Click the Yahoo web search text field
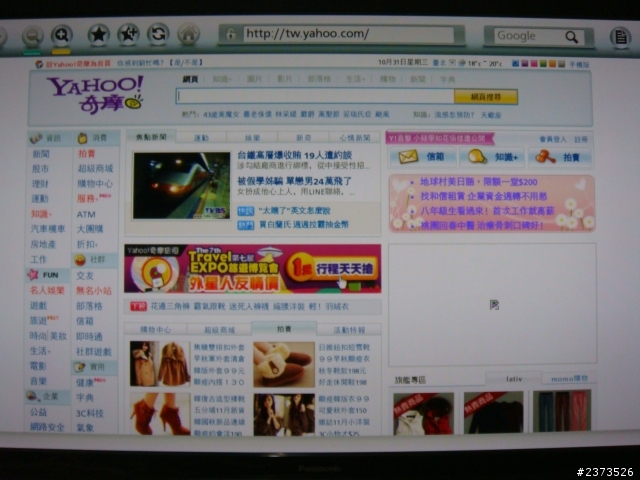The height and width of the screenshot is (480, 640). (x=315, y=96)
